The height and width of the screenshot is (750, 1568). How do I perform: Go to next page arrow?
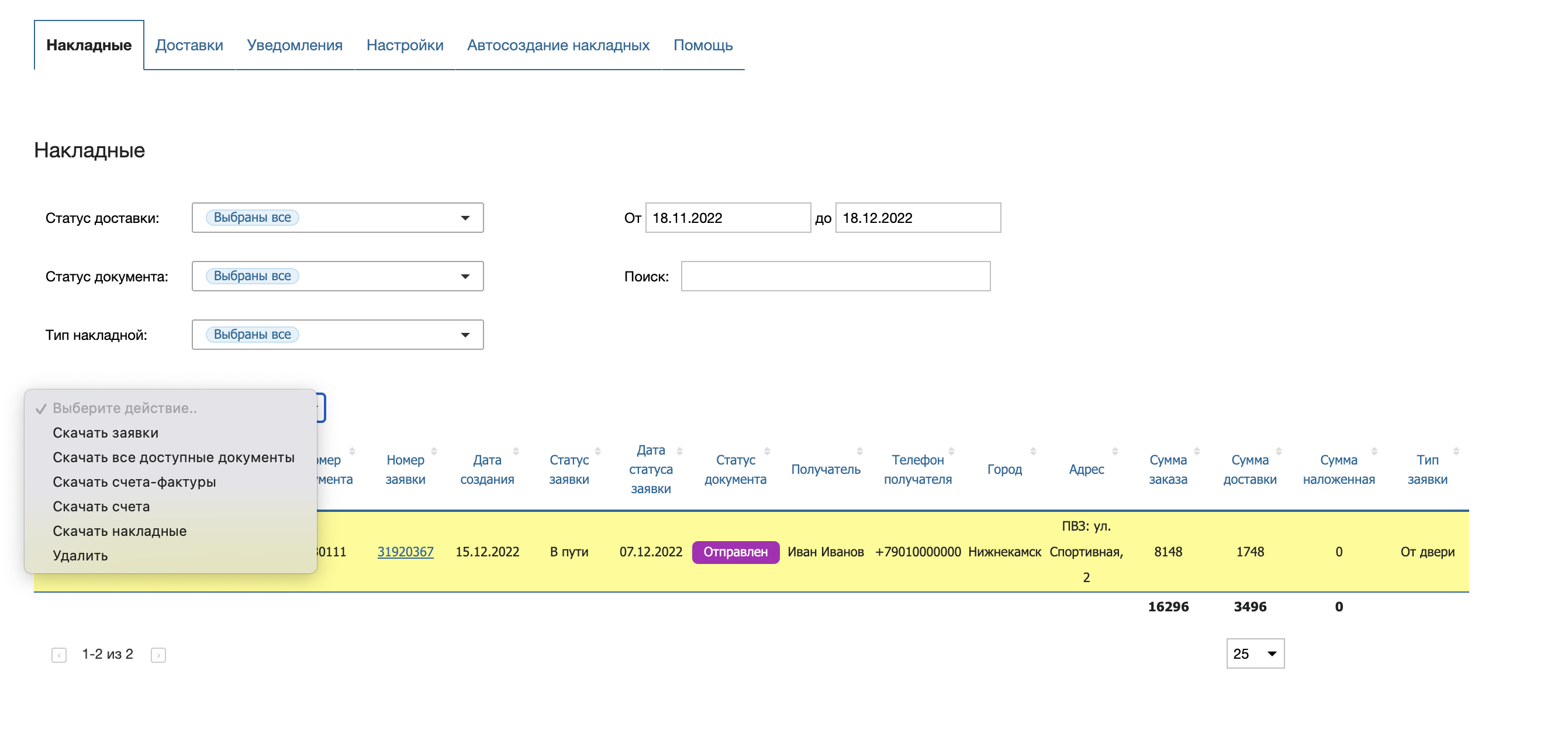(158, 655)
